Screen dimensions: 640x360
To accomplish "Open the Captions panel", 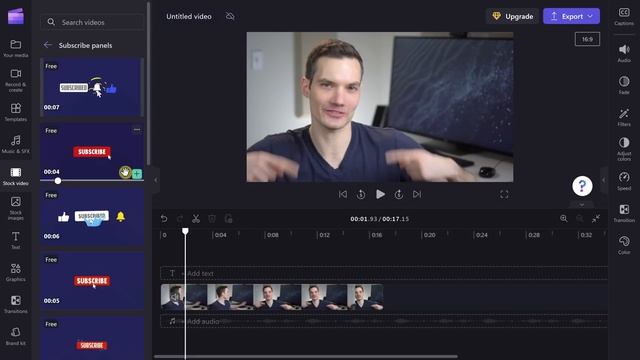I will [624, 16].
